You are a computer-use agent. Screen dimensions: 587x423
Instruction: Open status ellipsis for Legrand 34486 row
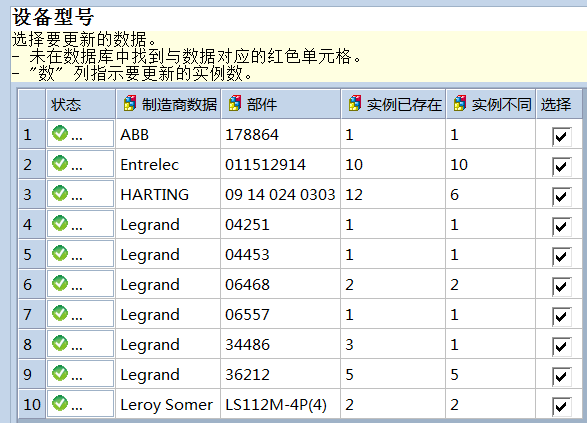[77, 347]
